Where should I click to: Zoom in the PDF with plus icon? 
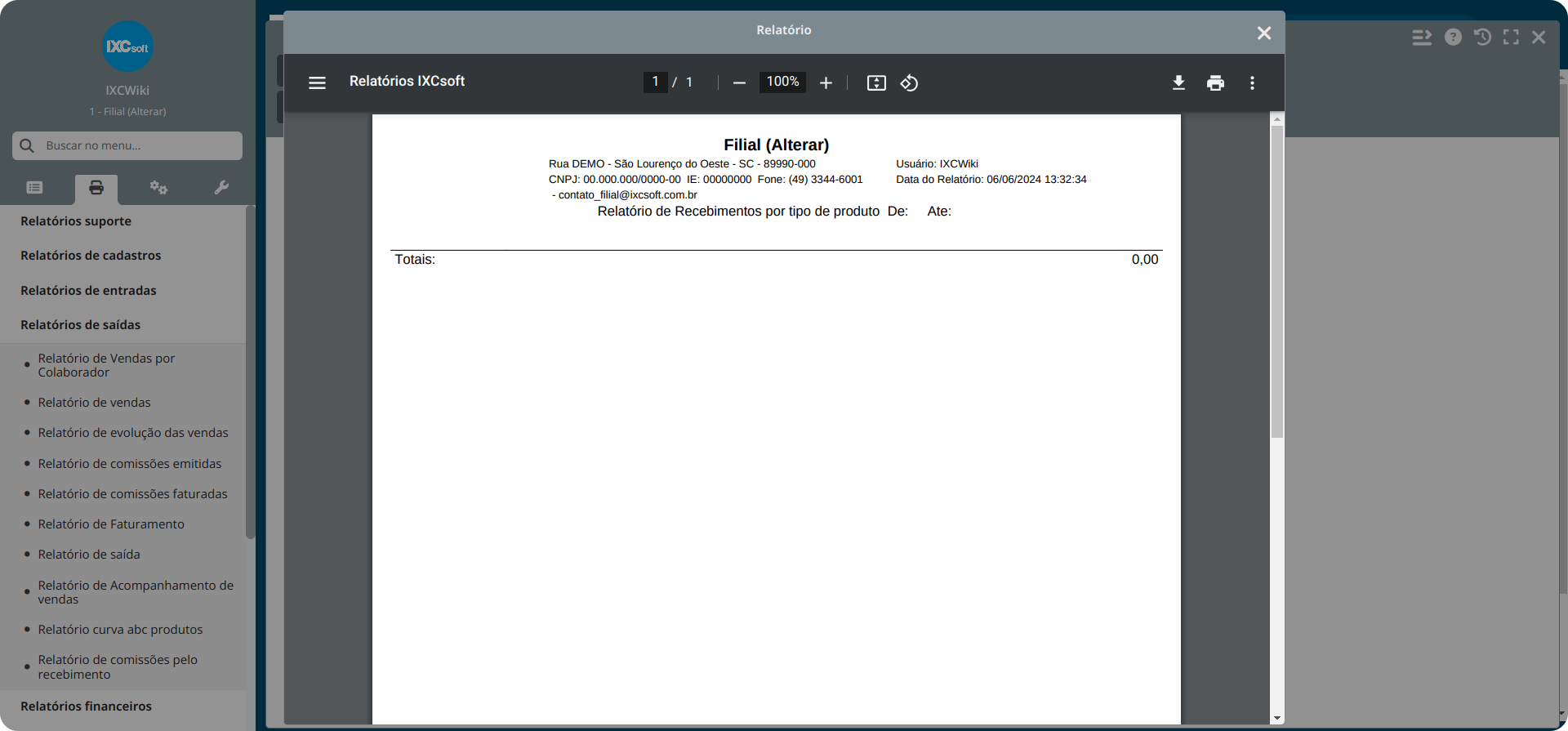tap(826, 82)
